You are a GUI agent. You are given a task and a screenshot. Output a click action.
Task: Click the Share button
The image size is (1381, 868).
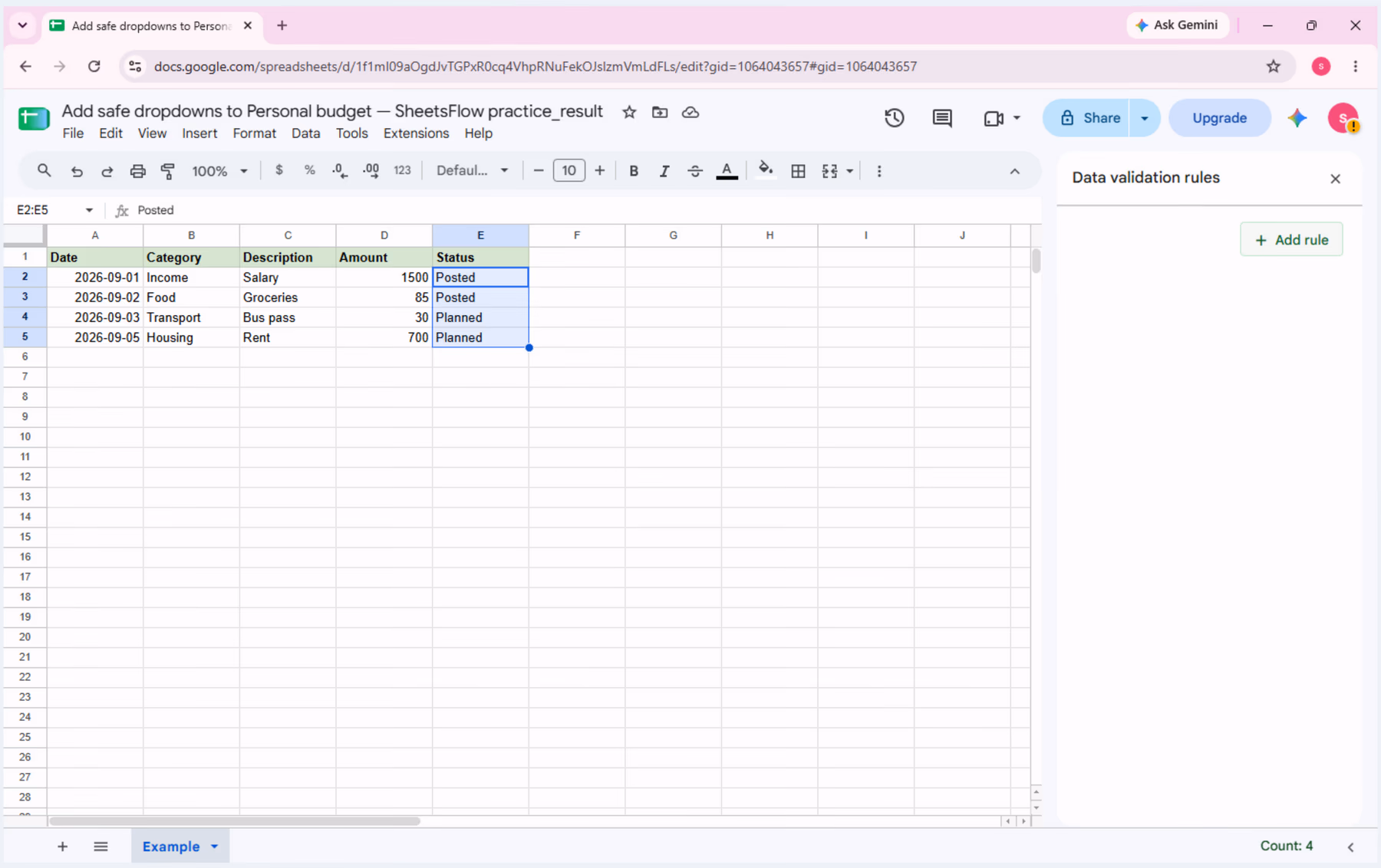(1086, 118)
